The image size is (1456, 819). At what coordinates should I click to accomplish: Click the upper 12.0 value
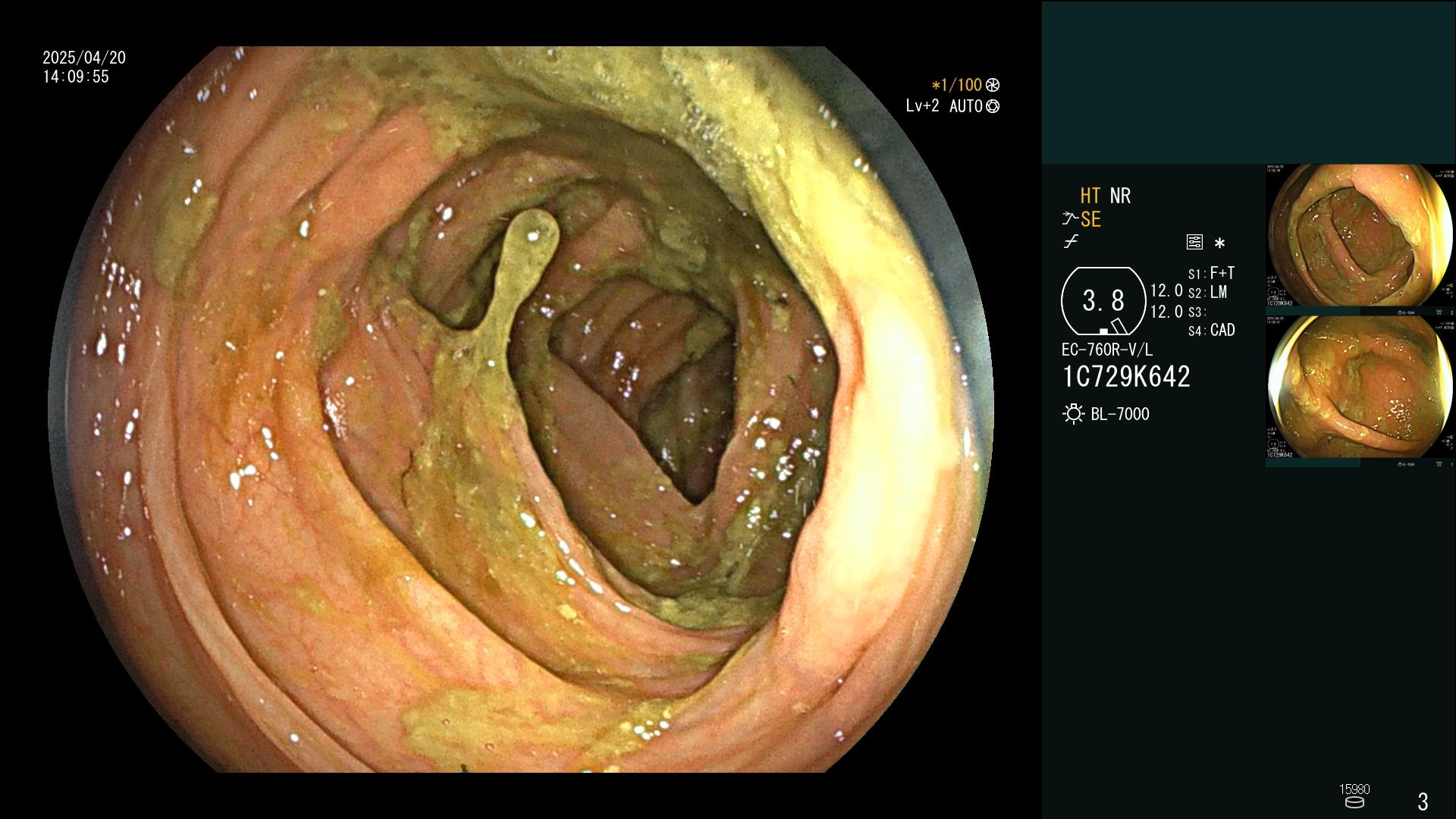pyautogui.click(x=1166, y=291)
